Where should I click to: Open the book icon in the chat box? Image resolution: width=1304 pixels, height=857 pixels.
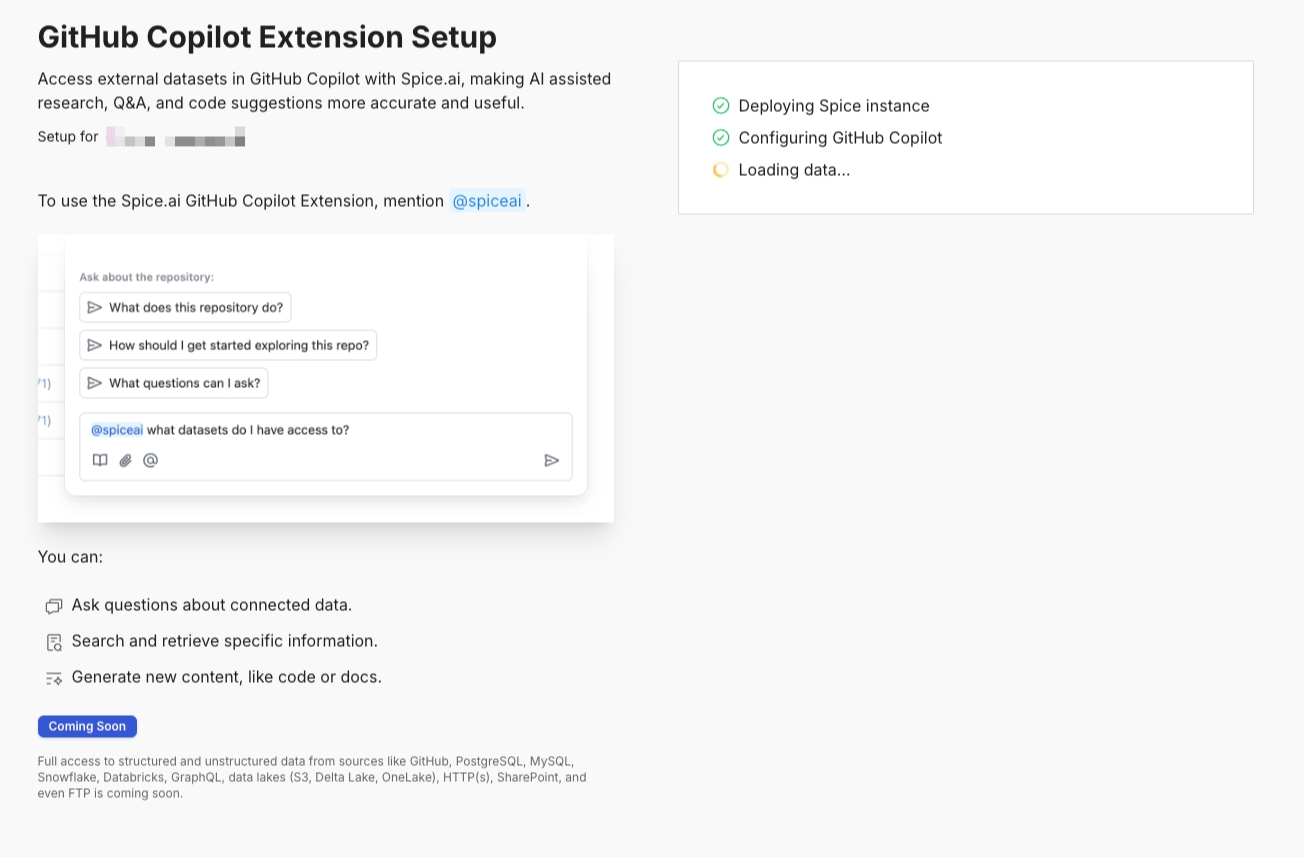coord(100,460)
